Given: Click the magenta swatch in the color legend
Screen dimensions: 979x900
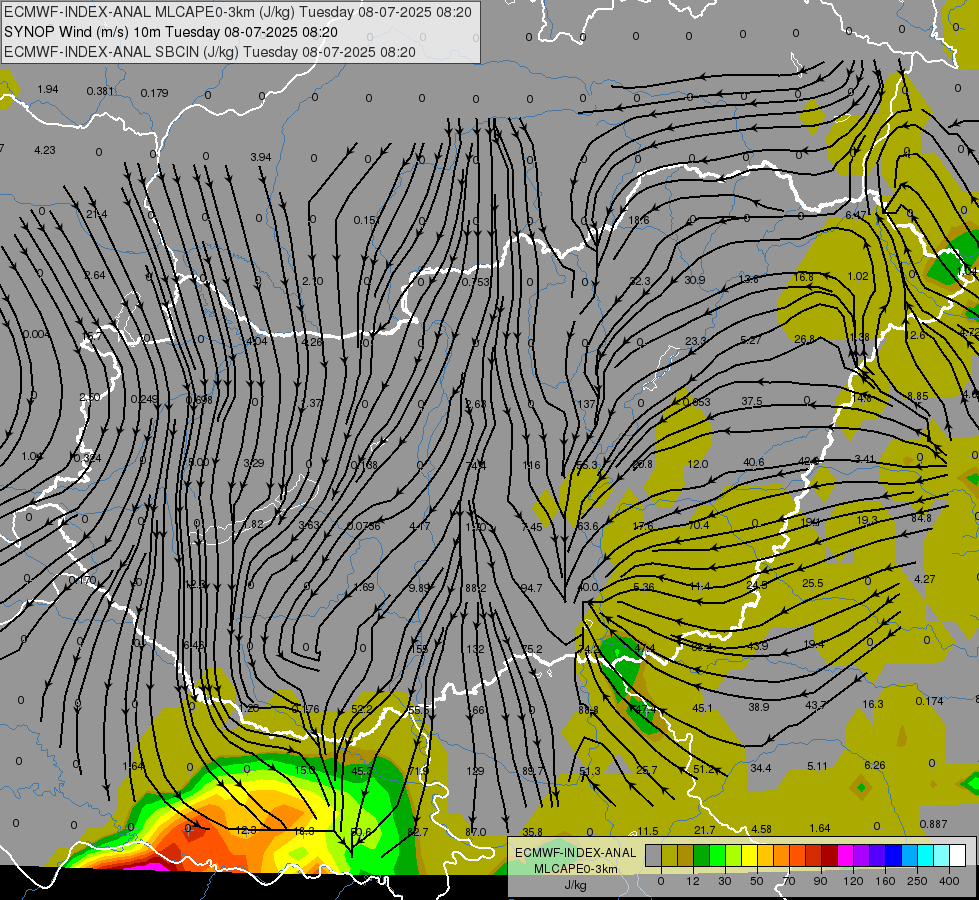Looking at the screenshot, I should click(846, 856).
